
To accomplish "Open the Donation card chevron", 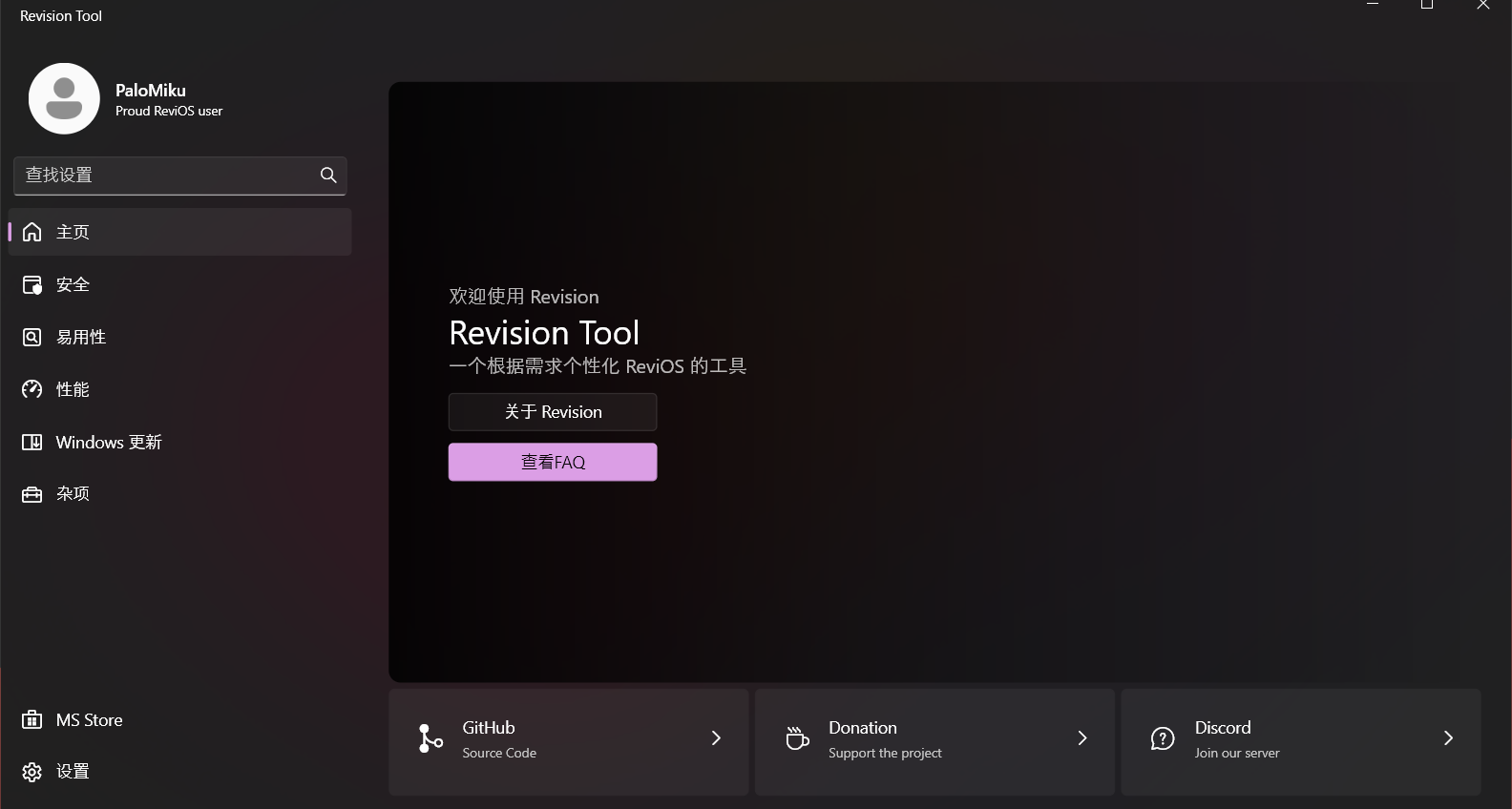I will tap(1082, 737).
